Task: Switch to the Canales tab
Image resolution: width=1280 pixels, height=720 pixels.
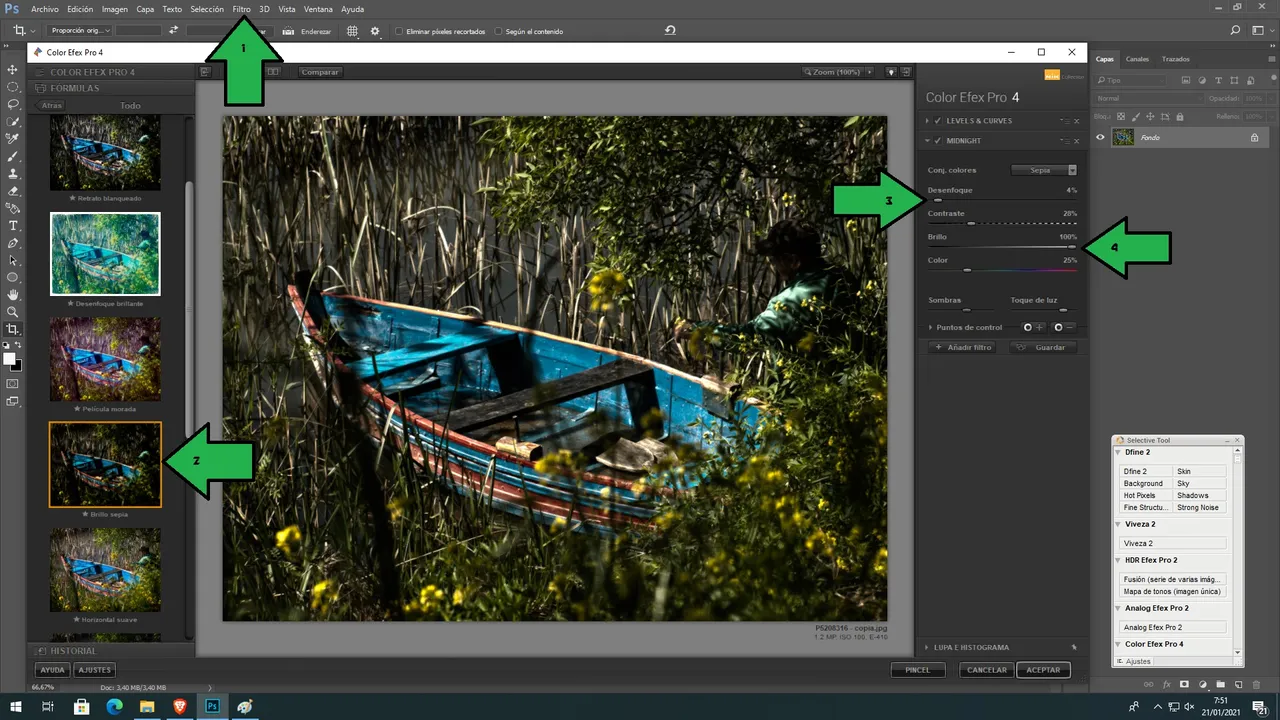Action: tap(1137, 59)
